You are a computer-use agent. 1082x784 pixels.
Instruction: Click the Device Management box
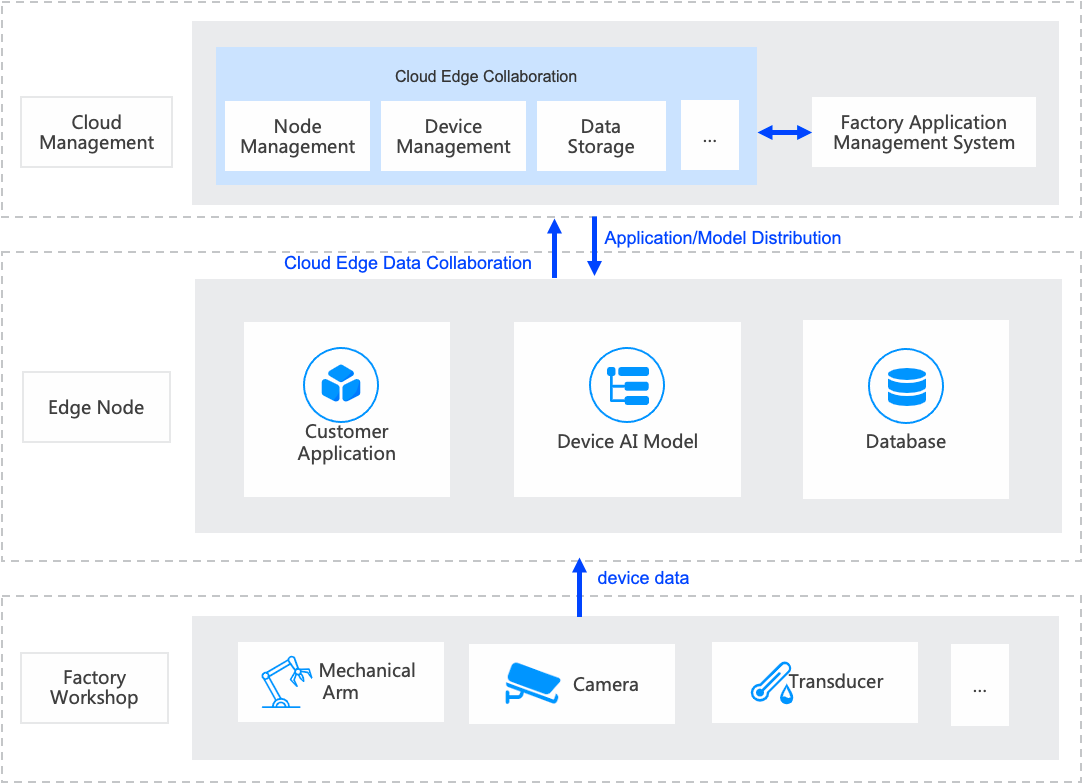click(453, 136)
